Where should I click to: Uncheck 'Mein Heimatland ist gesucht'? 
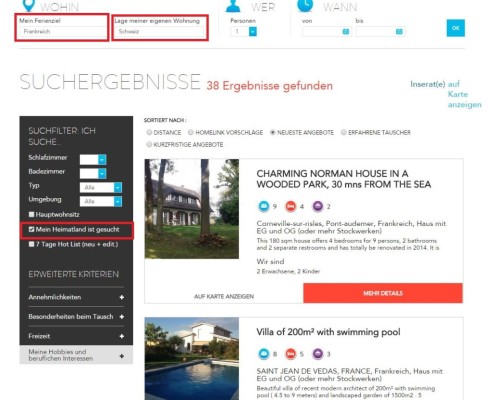(31, 229)
